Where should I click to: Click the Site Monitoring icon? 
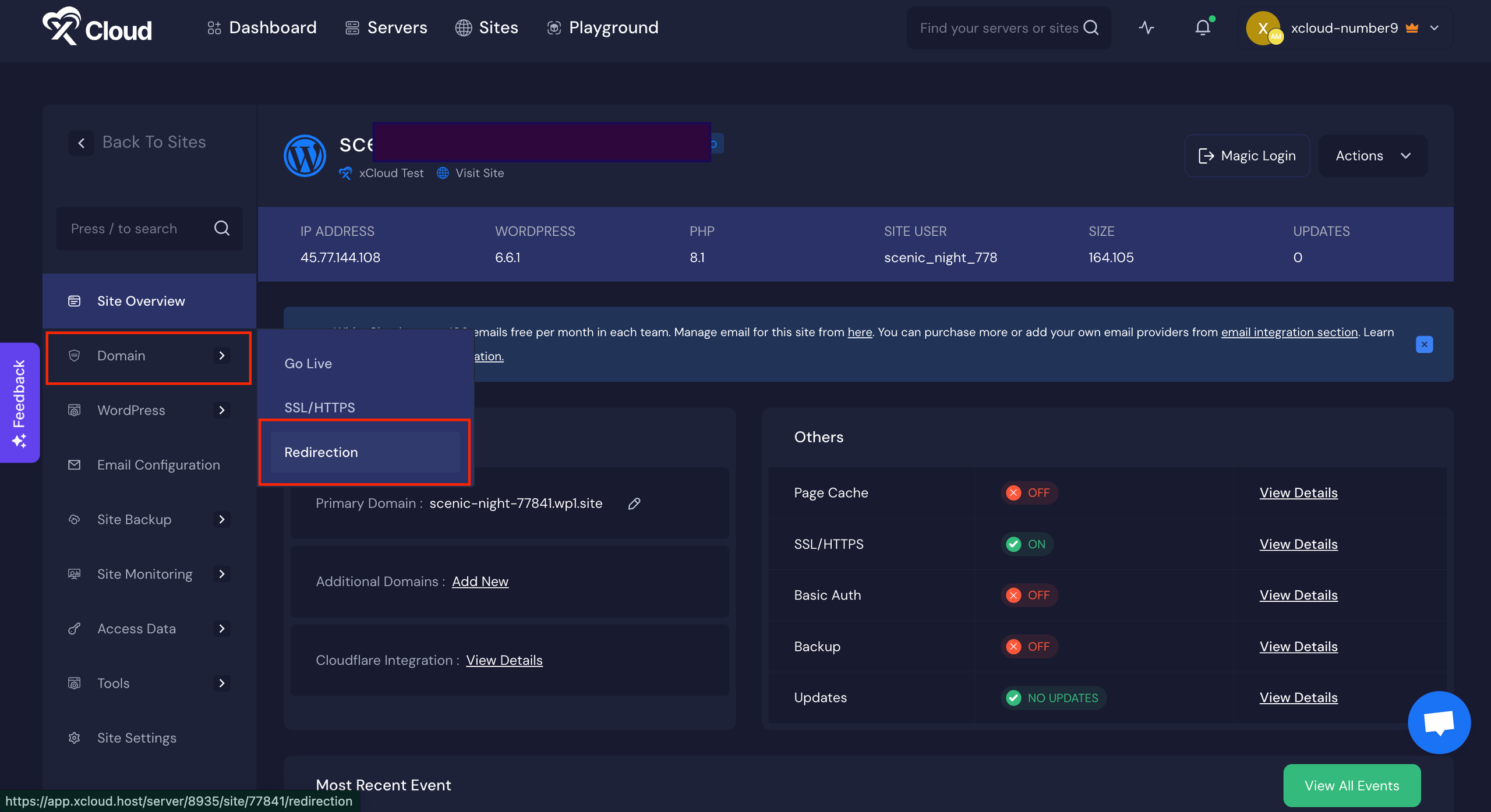point(74,575)
